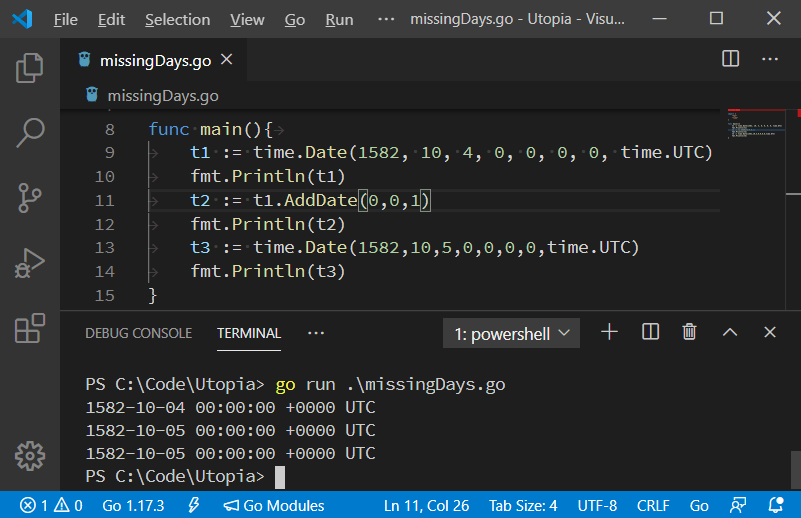Viewport: 801px width, 518px height.
Task: Open the Edit menu
Action: 111,19
